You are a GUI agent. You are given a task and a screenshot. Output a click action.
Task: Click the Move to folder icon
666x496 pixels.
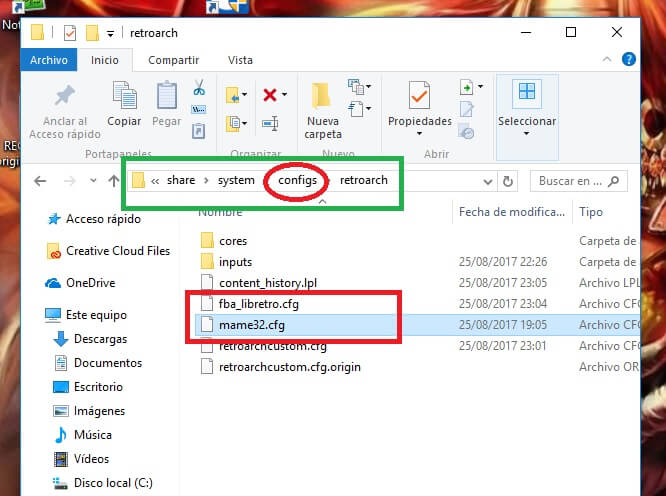(x=232, y=95)
